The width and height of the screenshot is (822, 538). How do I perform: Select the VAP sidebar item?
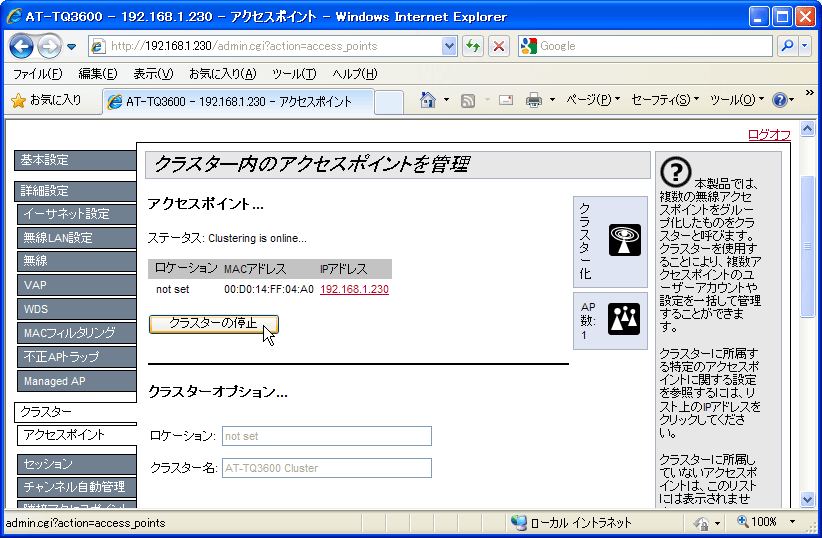[77, 285]
